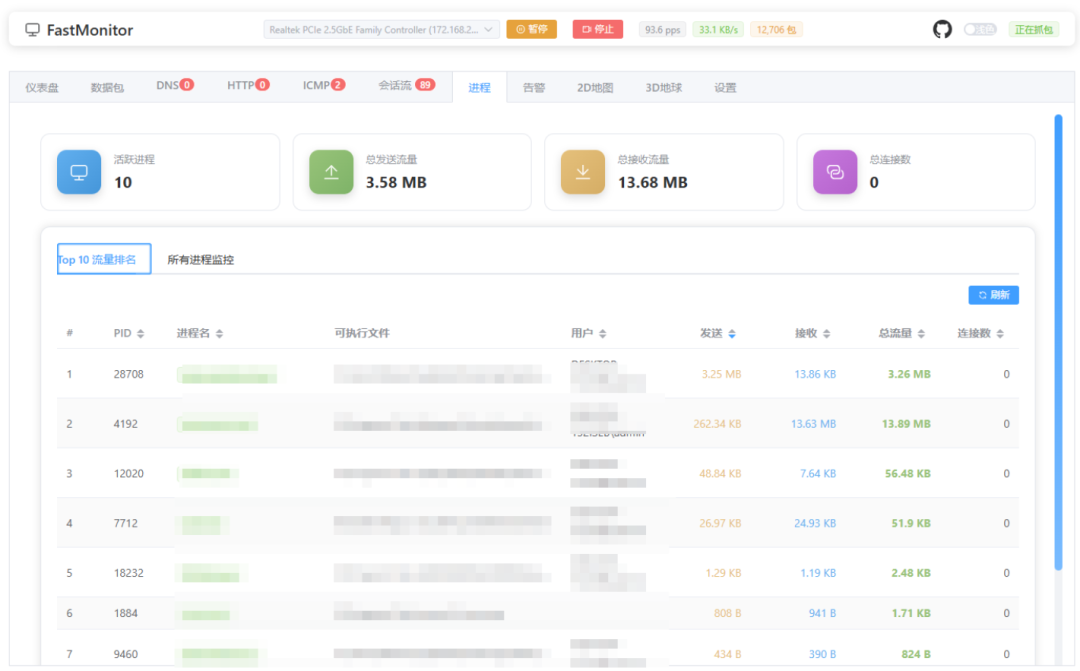Open the Realtek network adapter dropdown
1080x671 pixels.
(381, 30)
